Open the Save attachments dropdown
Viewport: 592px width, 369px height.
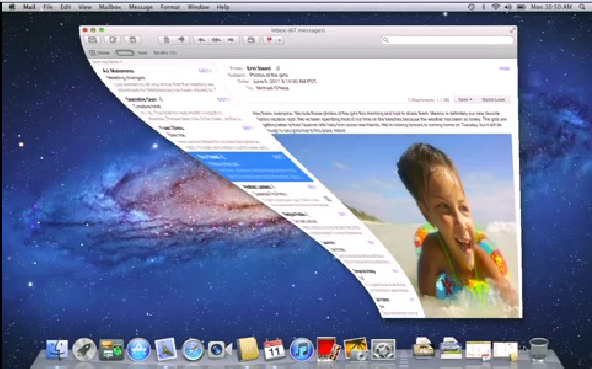click(465, 100)
